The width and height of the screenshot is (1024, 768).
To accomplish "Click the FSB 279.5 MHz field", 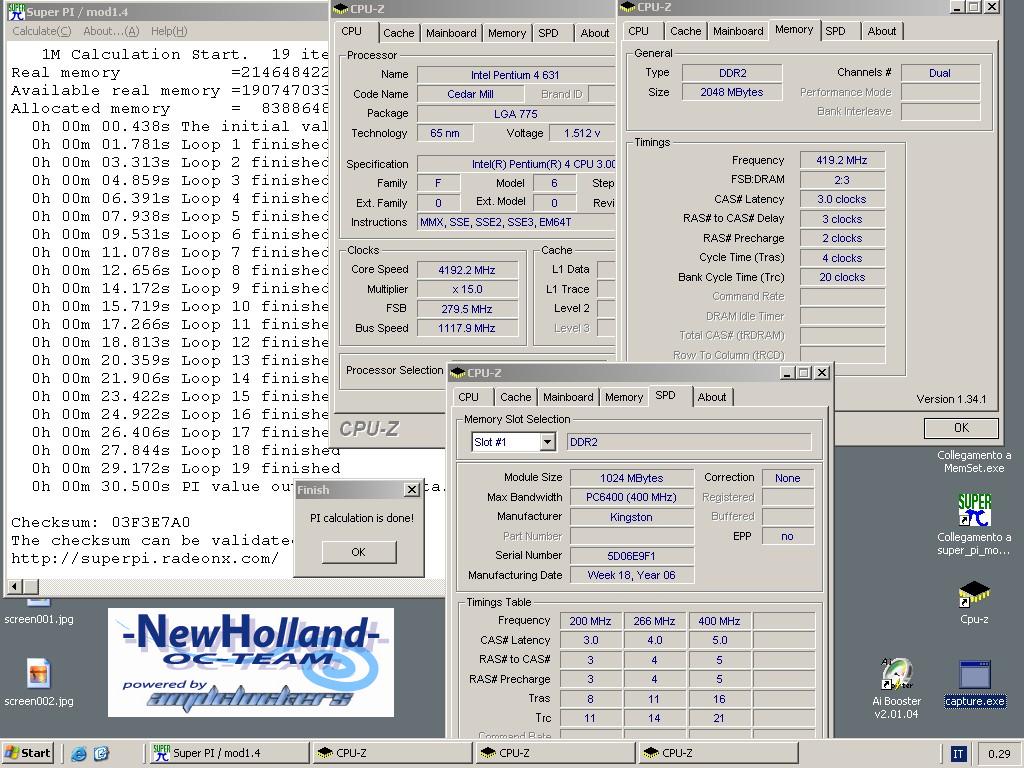I will click(x=467, y=309).
